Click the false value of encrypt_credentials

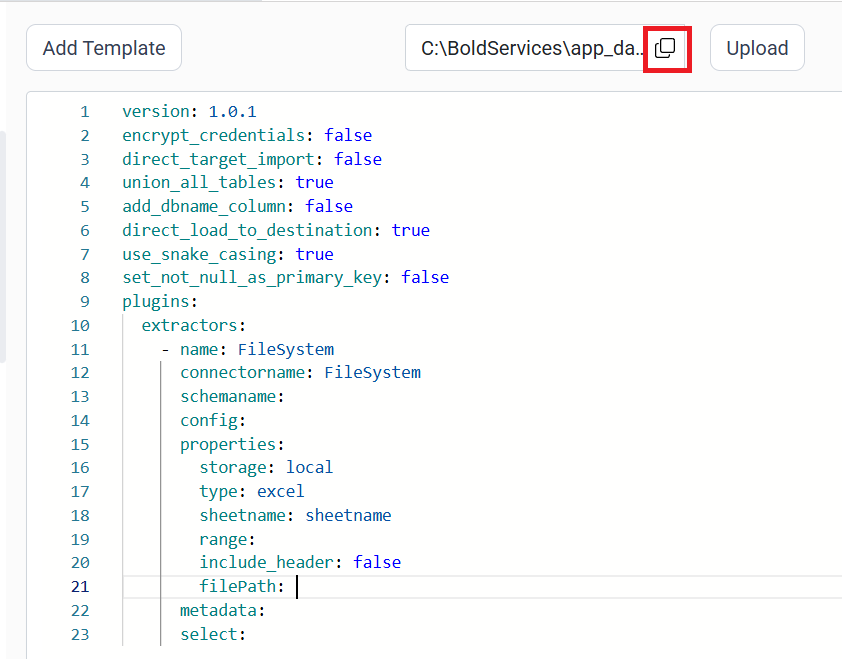tap(348, 135)
